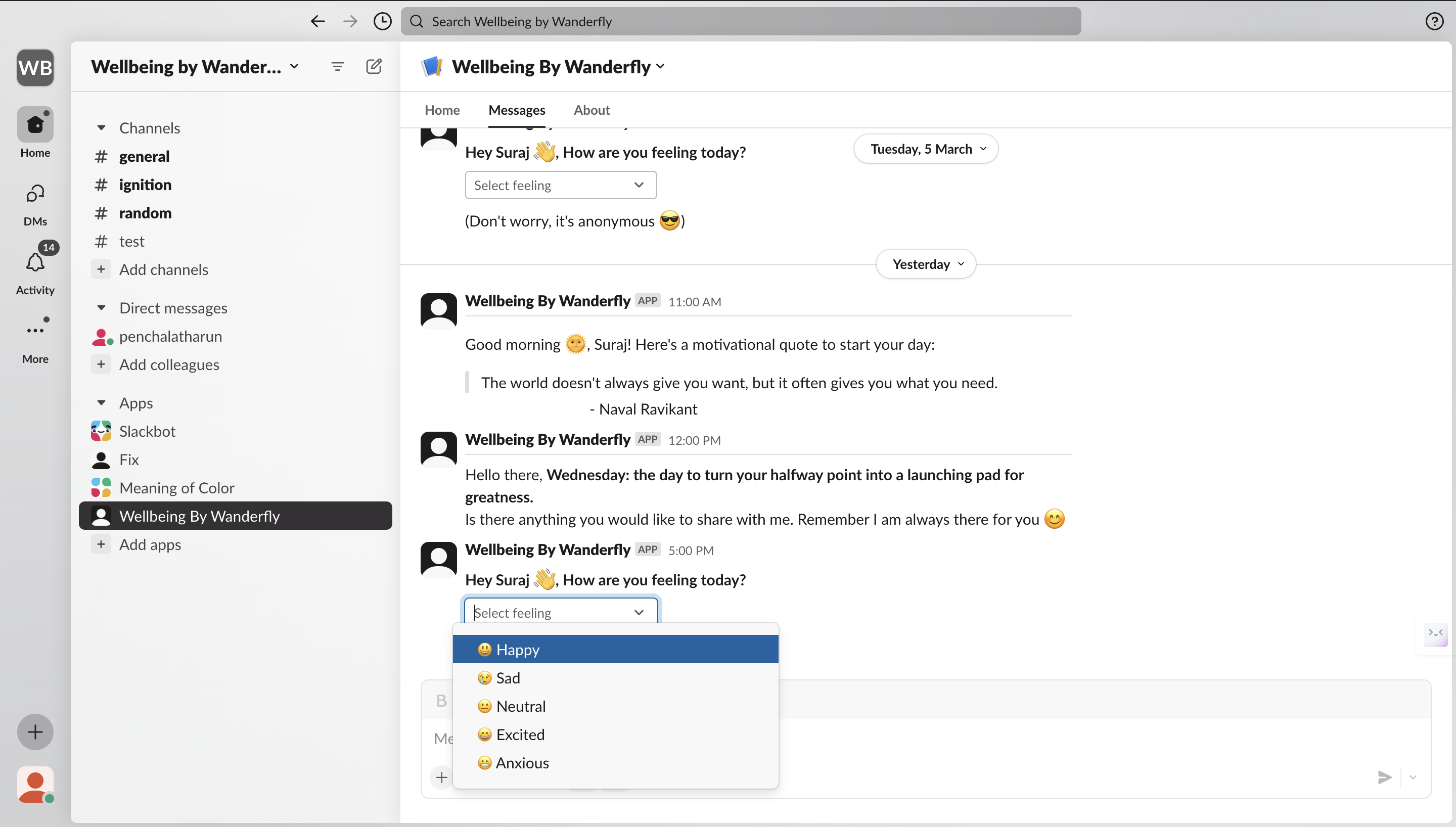
Task: Click the Add channels link
Action: [x=163, y=269]
